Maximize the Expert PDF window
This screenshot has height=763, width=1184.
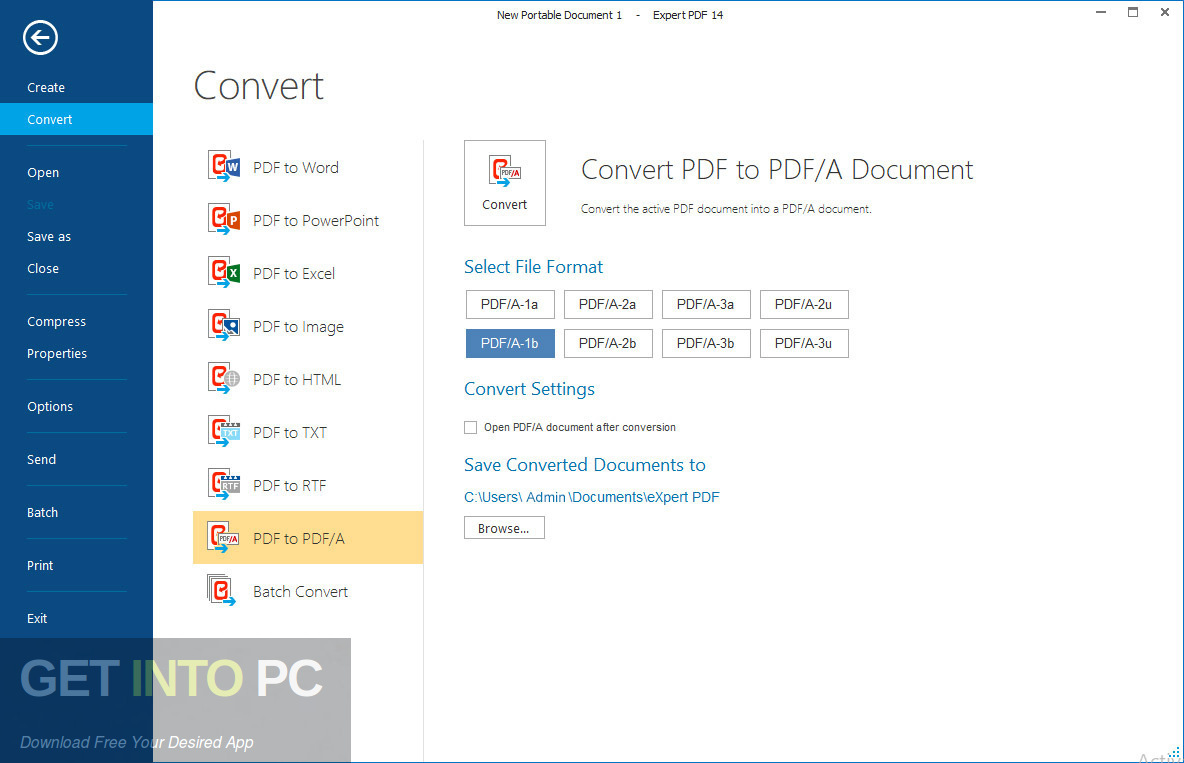[x=1133, y=12]
